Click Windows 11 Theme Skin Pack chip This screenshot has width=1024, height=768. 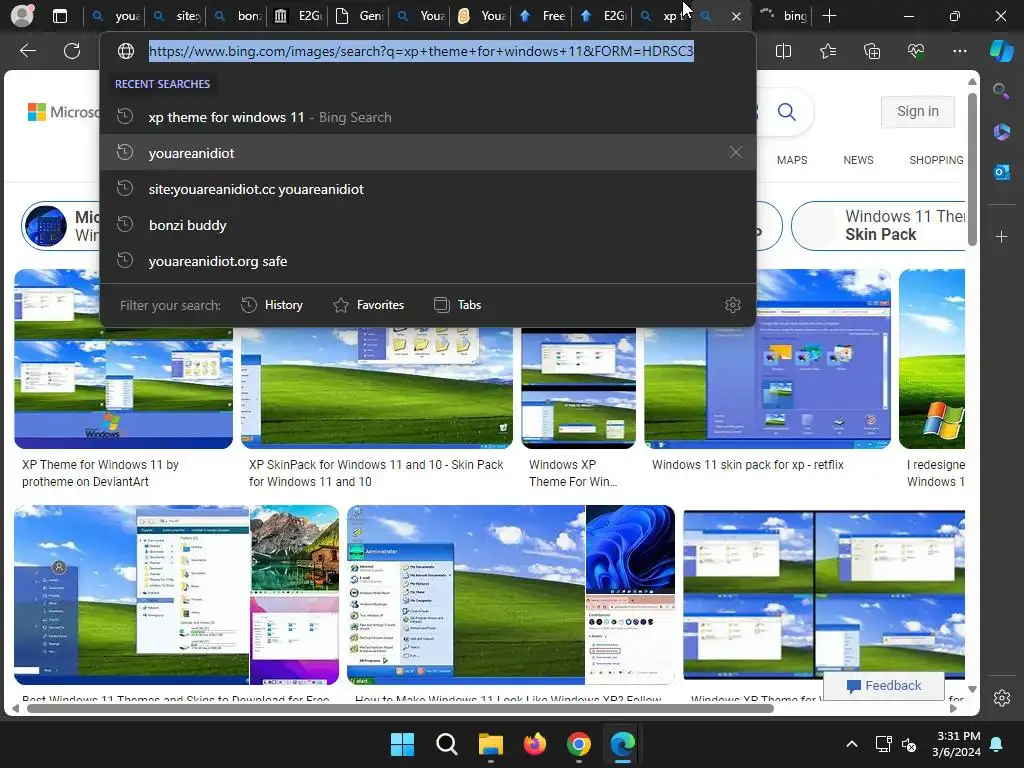tap(878, 225)
